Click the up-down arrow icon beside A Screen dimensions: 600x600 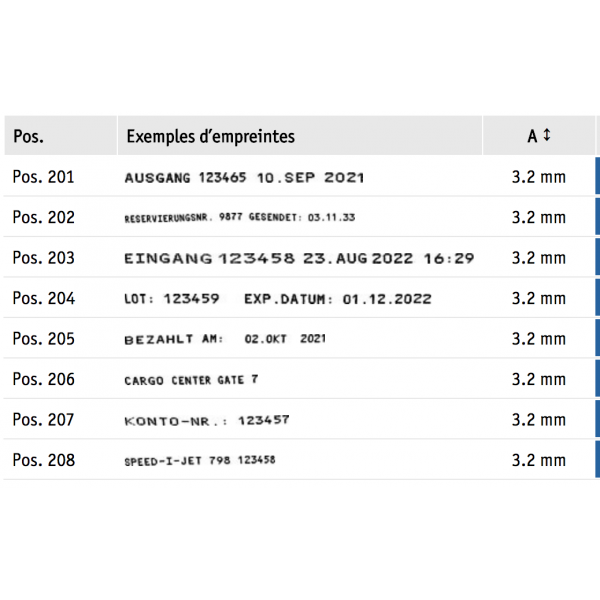tap(547, 136)
